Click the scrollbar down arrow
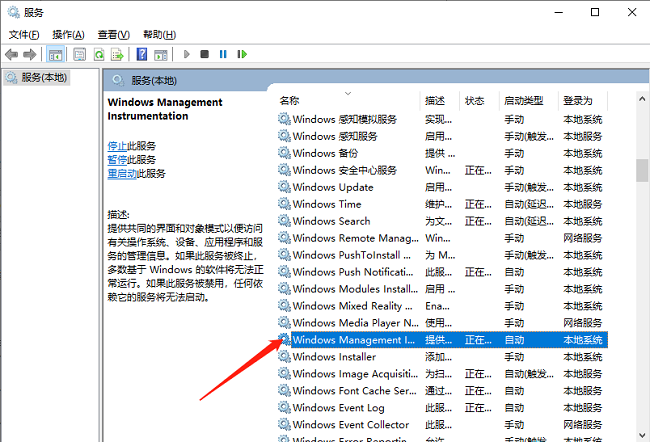Image resolution: width=650 pixels, height=442 pixels. [x=642, y=435]
